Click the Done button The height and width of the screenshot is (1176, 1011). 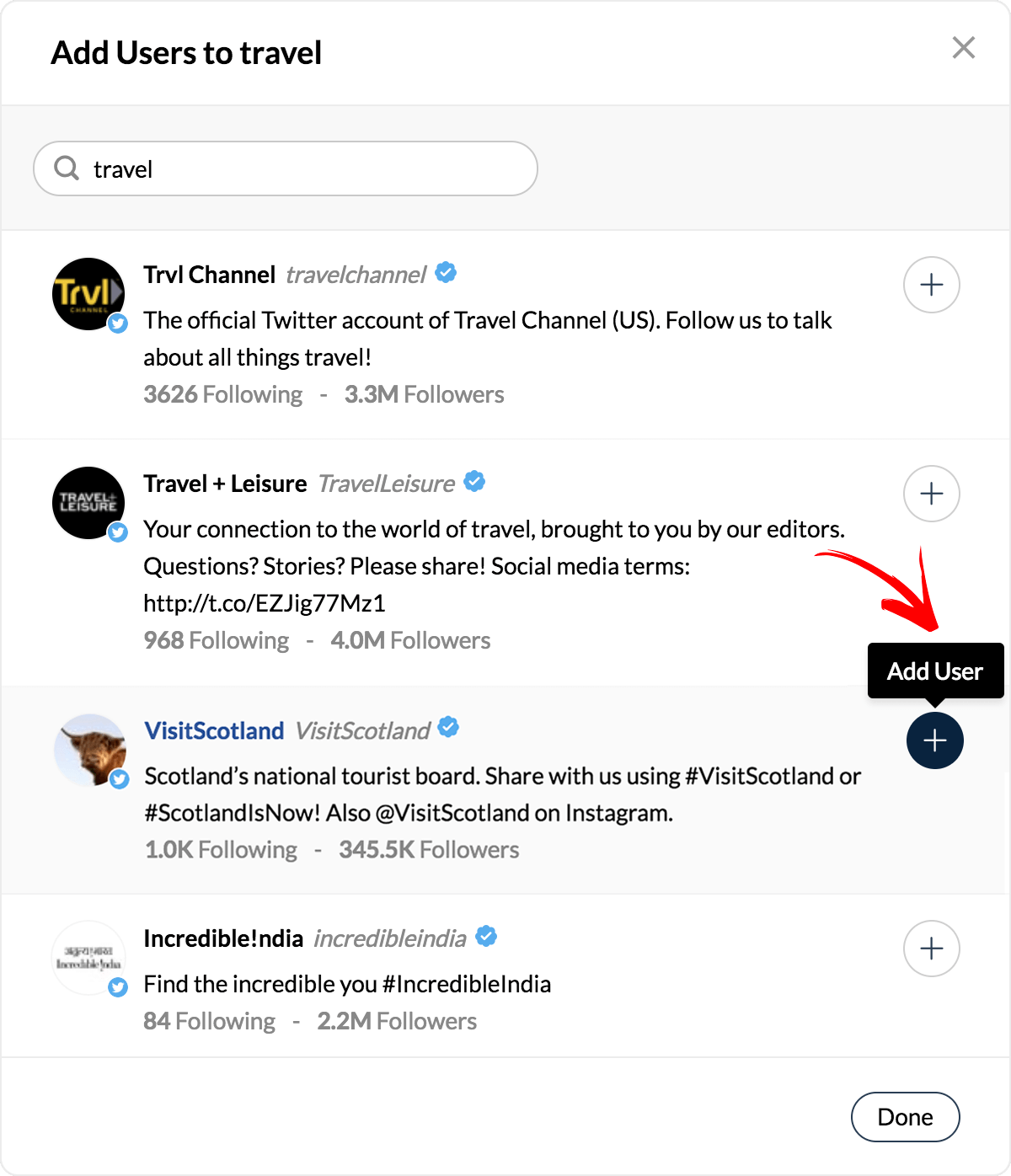tap(905, 1117)
